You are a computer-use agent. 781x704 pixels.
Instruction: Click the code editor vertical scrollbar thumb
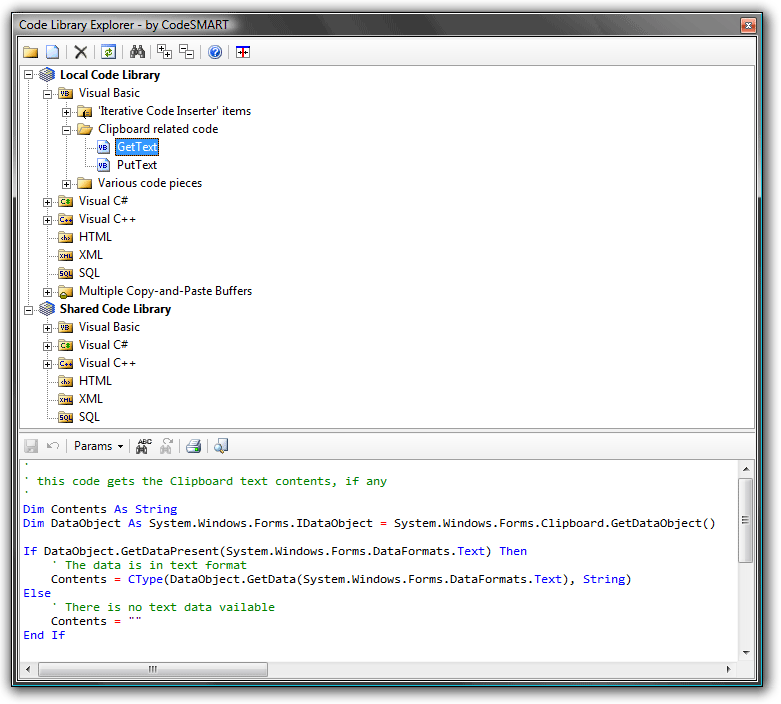click(746, 520)
